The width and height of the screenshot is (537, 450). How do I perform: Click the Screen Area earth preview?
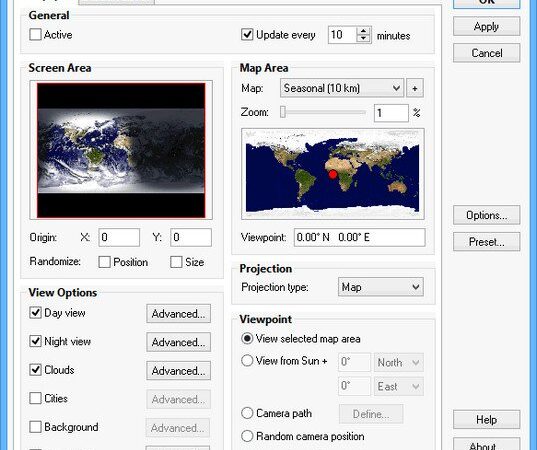point(121,150)
